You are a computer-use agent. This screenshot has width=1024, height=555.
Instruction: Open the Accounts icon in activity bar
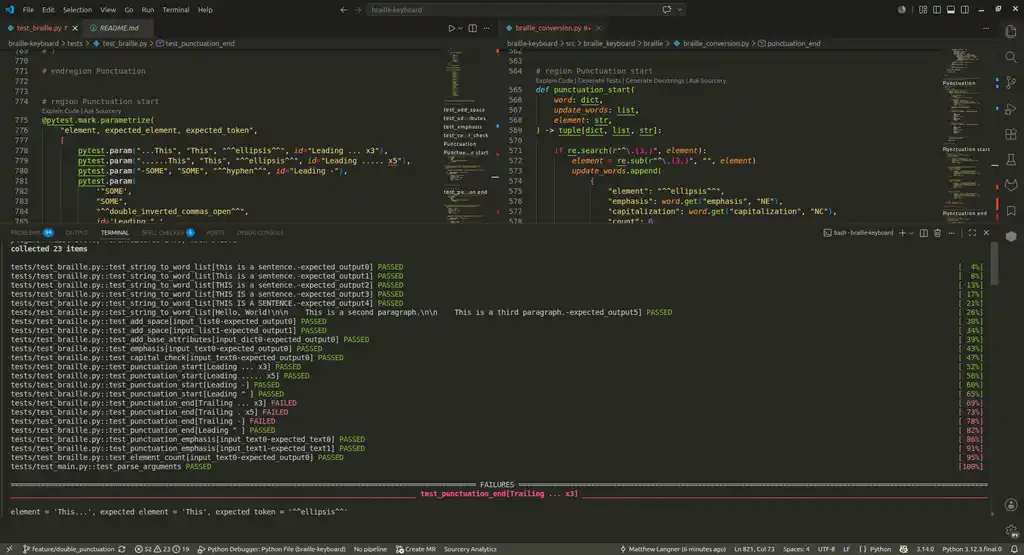point(1011,505)
